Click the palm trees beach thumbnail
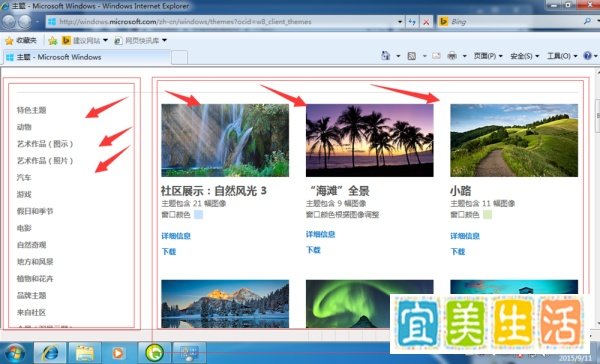 click(x=370, y=140)
